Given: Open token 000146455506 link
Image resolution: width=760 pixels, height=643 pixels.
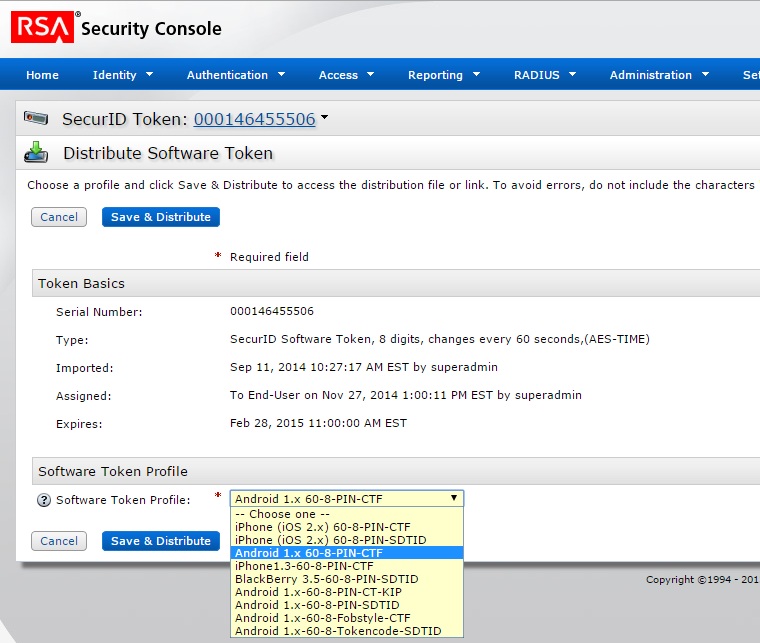Looking at the screenshot, I should [x=254, y=120].
